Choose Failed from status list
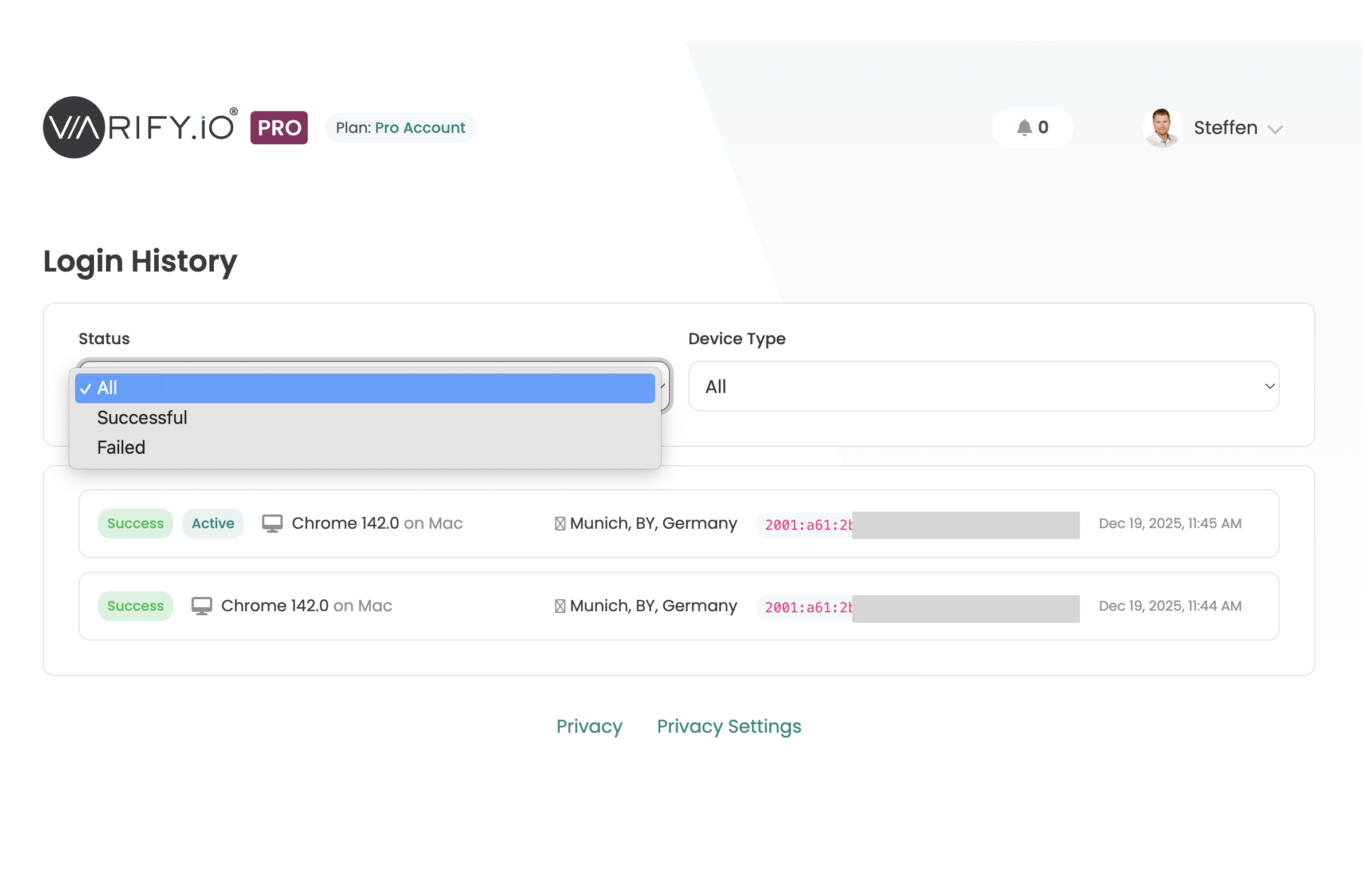Image resolution: width=1363 pixels, height=896 pixels. click(x=121, y=447)
